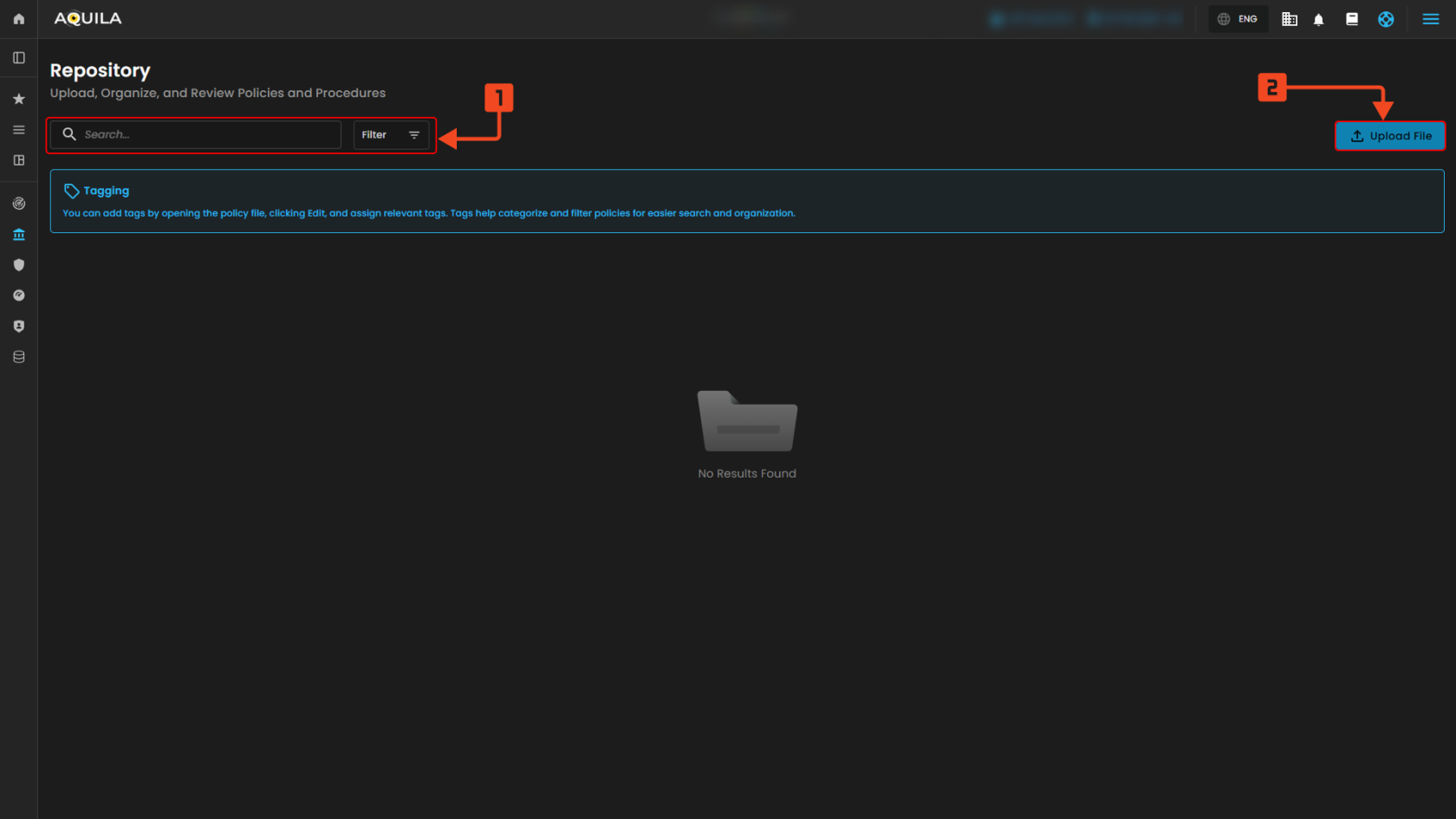Click the user badge icon in the sidebar
Image resolution: width=1456 pixels, height=819 pixels.
pyautogui.click(x=18, y=326)
